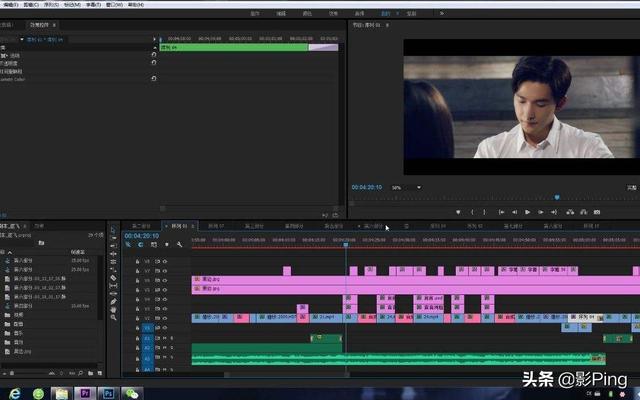The width and height of the screenshot is (640, 400).
Task: Toggle sync lock for track V3
Action: tap(158, 309)
